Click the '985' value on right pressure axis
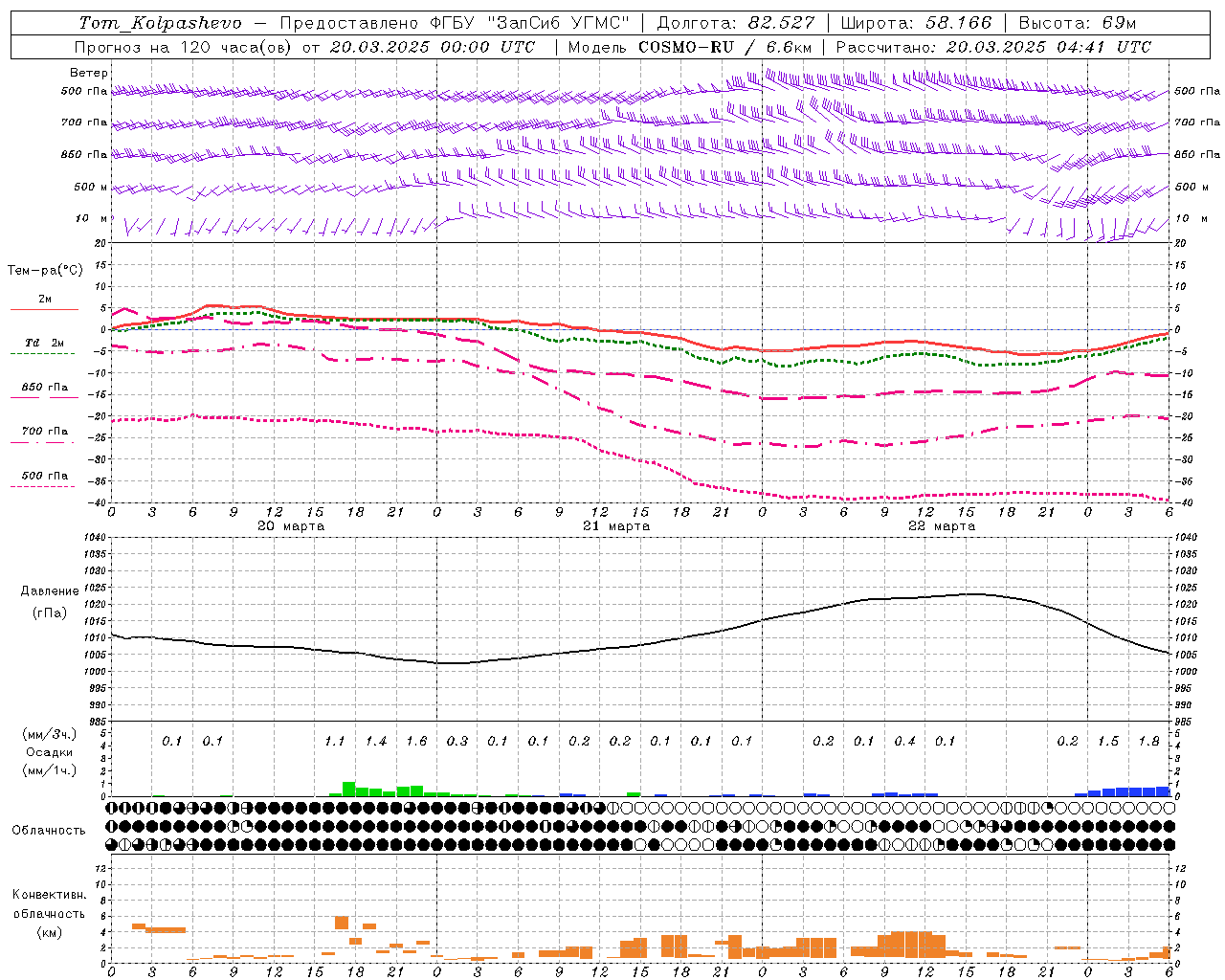Viewport: 1225px width, 980px height. [x=1185, y=723]
